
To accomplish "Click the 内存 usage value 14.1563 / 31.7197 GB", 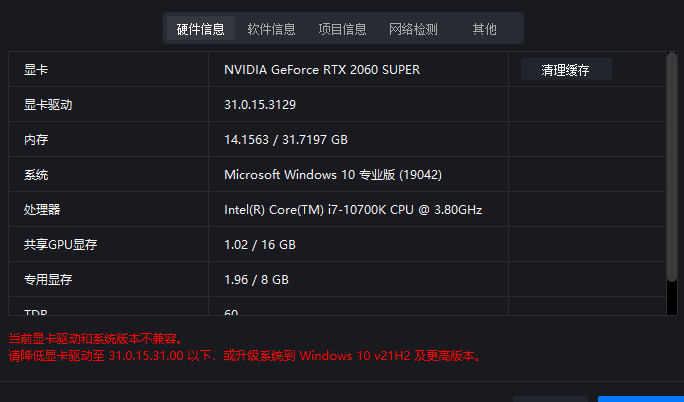I will tap(286, 140).
